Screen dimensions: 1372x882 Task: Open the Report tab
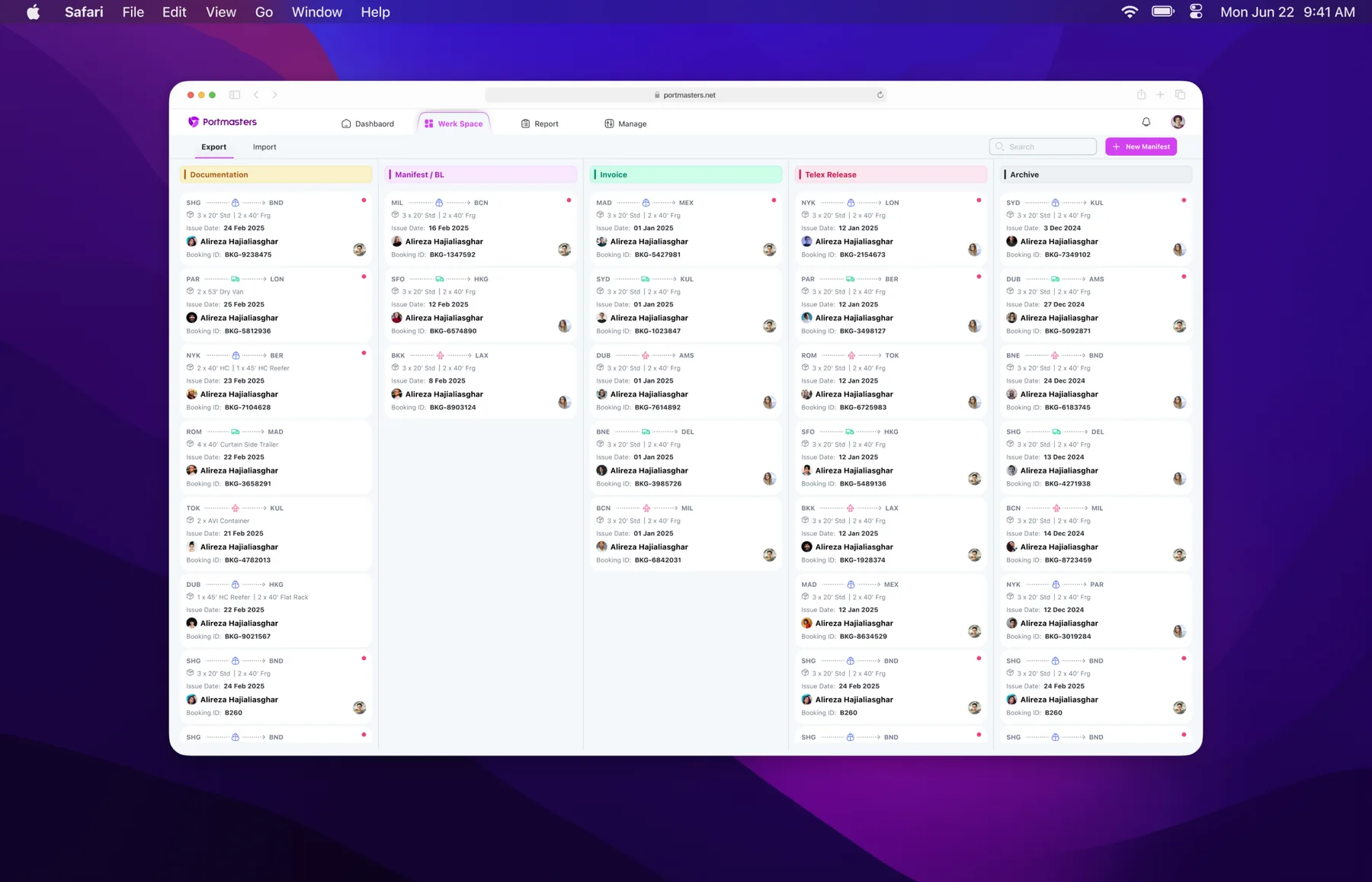[540, 123]
